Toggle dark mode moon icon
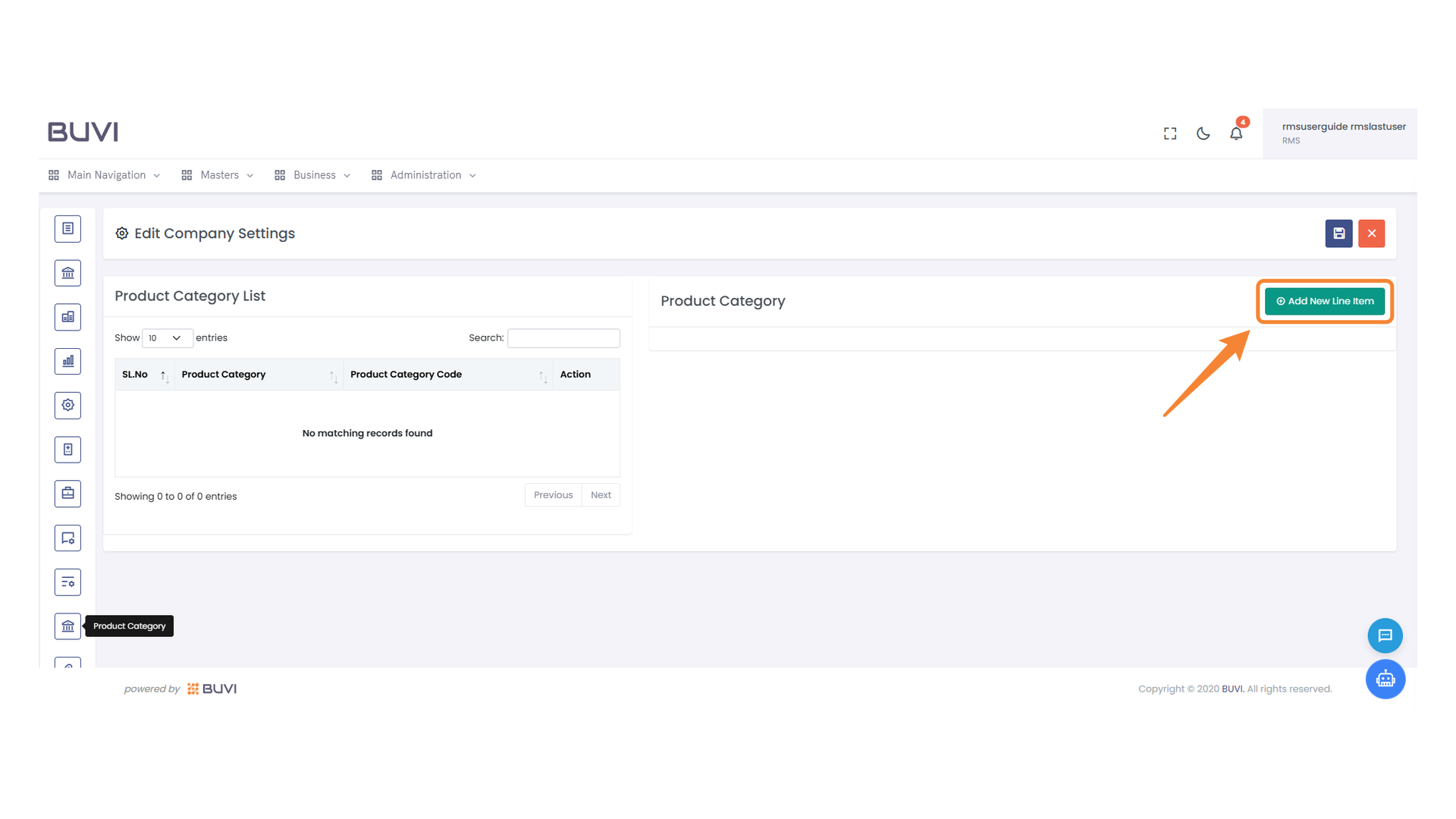 (1203, 133)
